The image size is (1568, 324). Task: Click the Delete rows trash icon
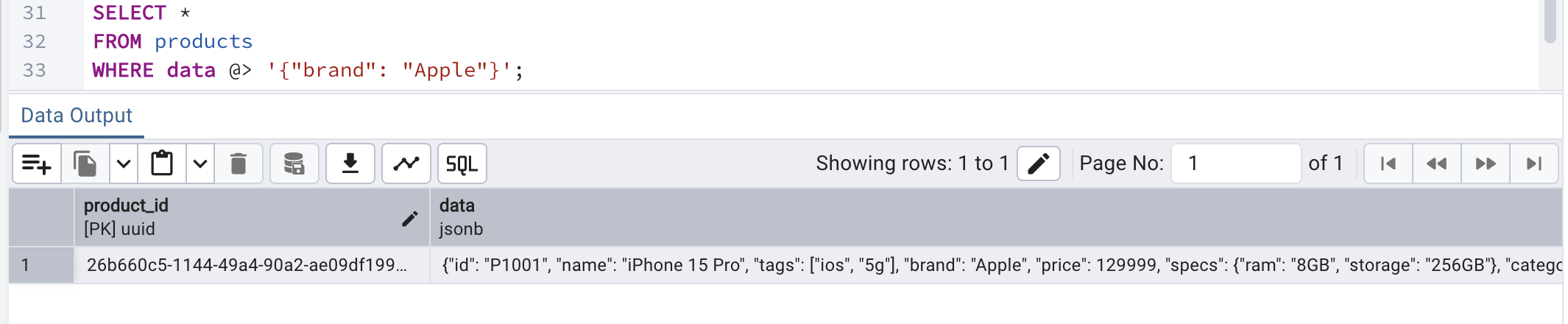(239, 163)
